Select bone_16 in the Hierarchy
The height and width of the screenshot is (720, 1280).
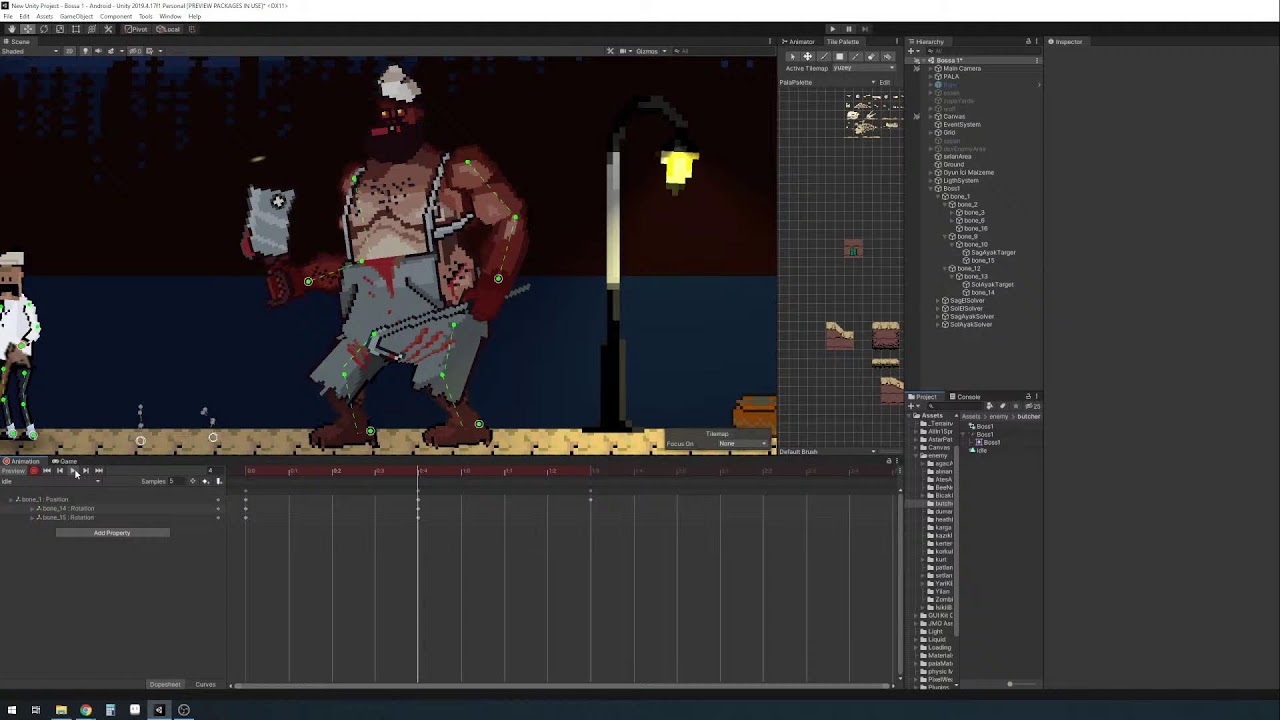(976, 229)
